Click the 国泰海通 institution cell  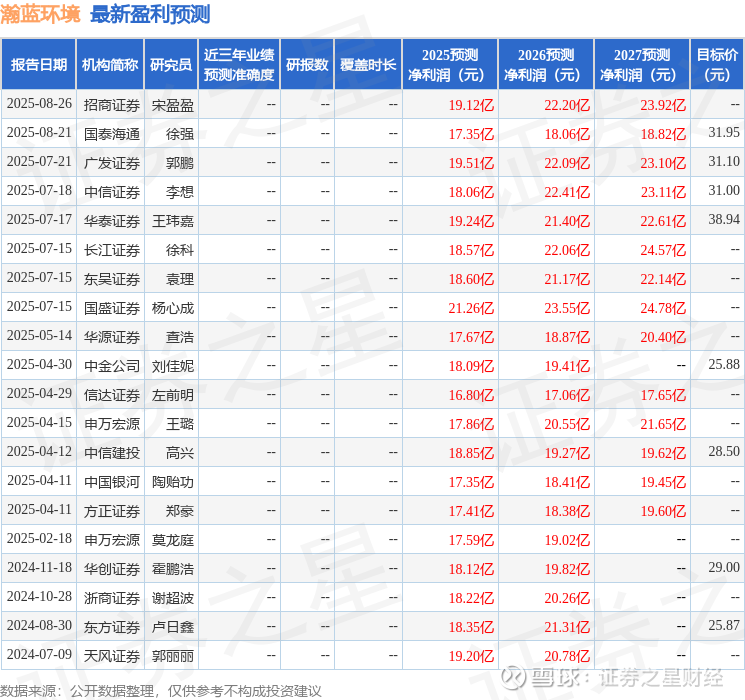(x=112, y=134)
